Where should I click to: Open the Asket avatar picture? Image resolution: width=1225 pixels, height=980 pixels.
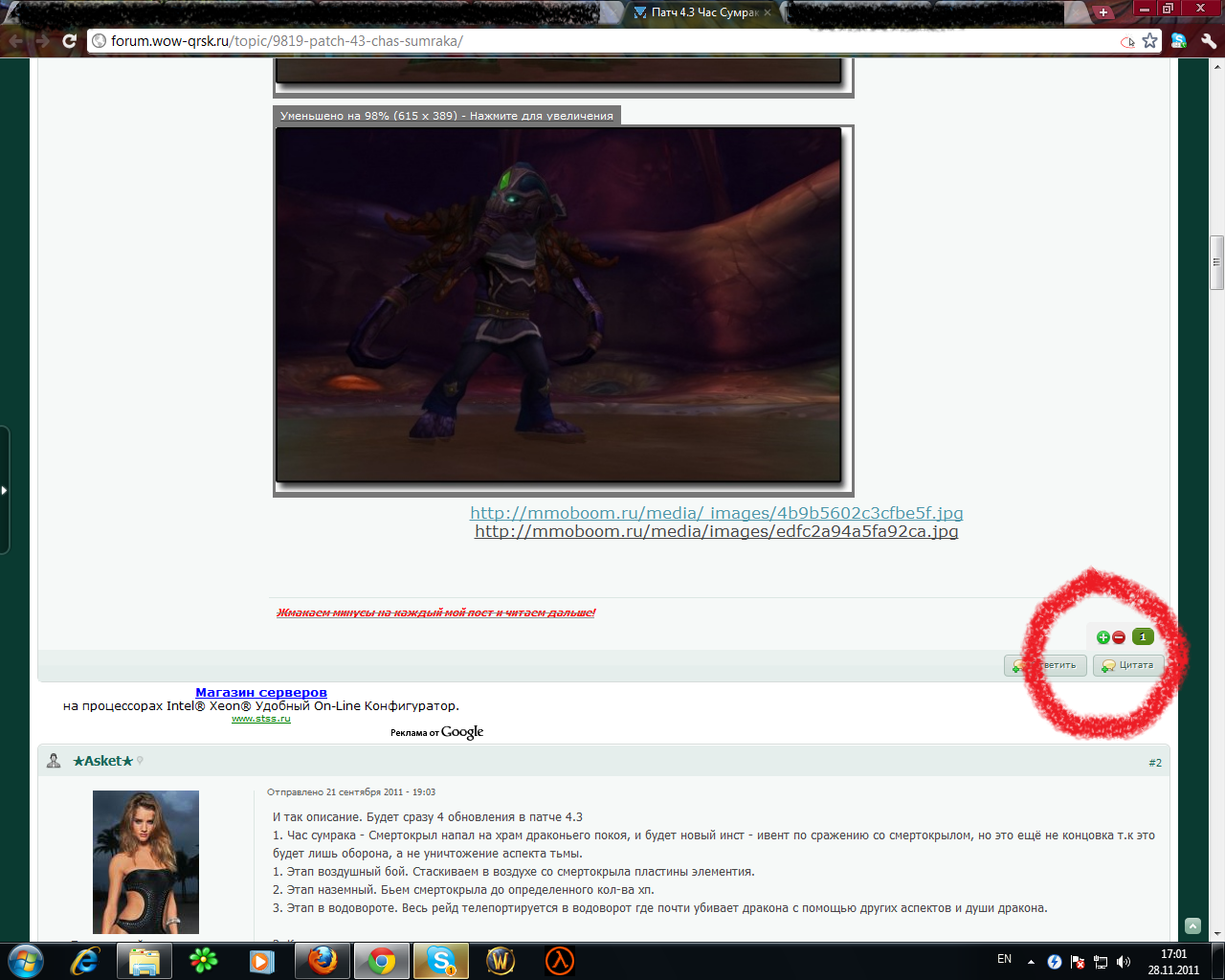(145, 862)
